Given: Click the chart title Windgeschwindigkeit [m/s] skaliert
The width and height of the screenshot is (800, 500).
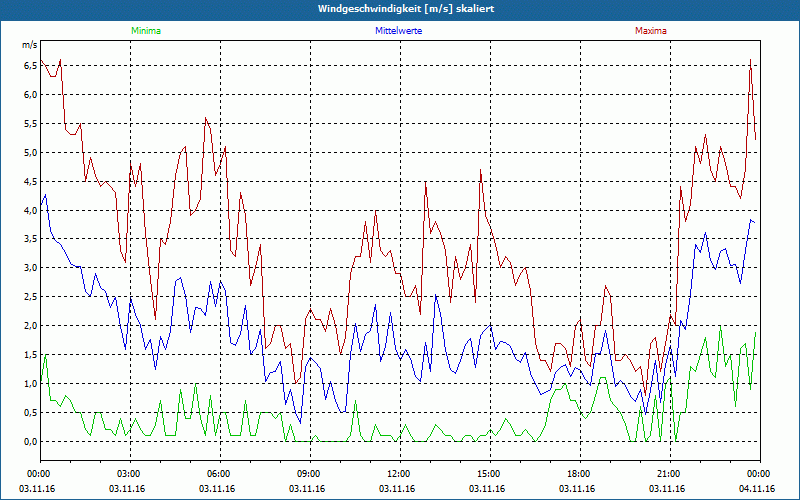Looking at the screenshot, I should click(x=406, y=9).
